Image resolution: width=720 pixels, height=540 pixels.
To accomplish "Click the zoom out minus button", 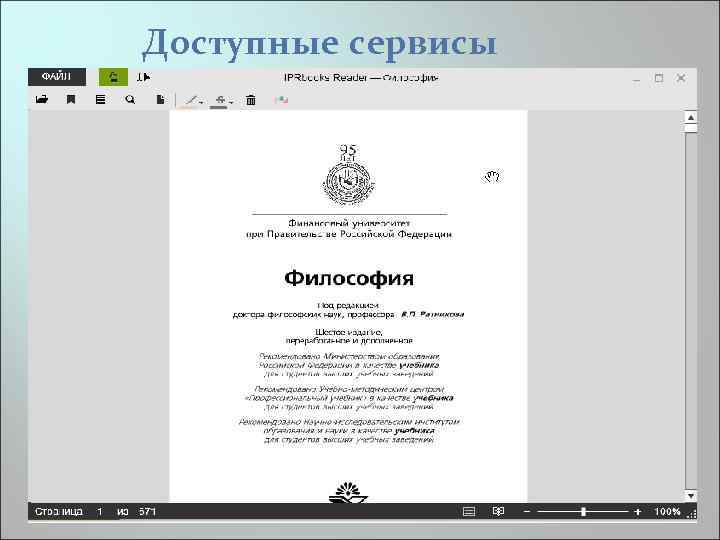I will point(527,511).
